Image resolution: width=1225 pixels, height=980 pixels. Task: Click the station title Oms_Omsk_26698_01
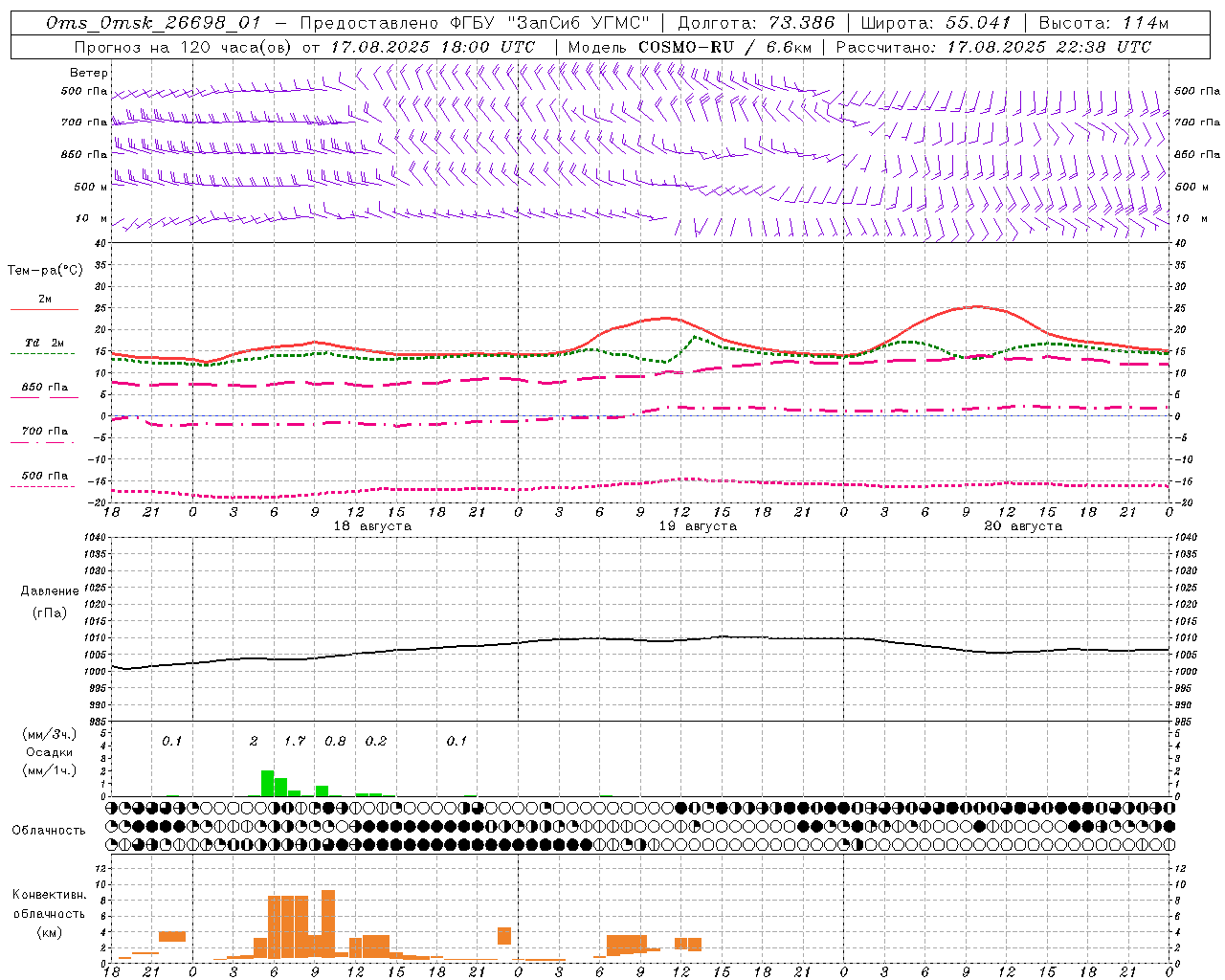pos(153,23)
